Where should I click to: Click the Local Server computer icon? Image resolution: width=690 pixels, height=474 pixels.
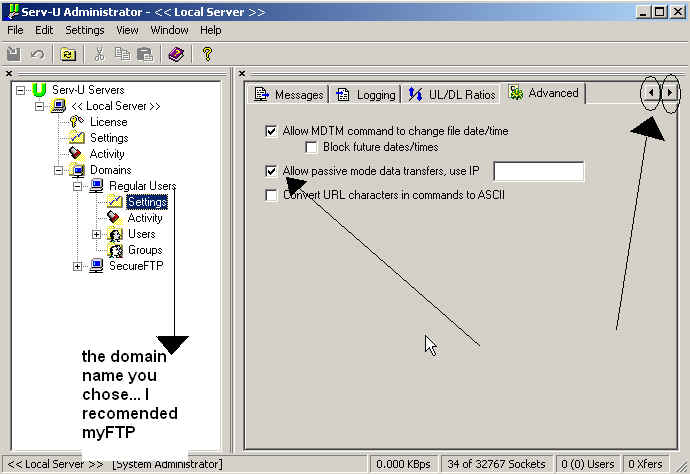coord(59,106)
